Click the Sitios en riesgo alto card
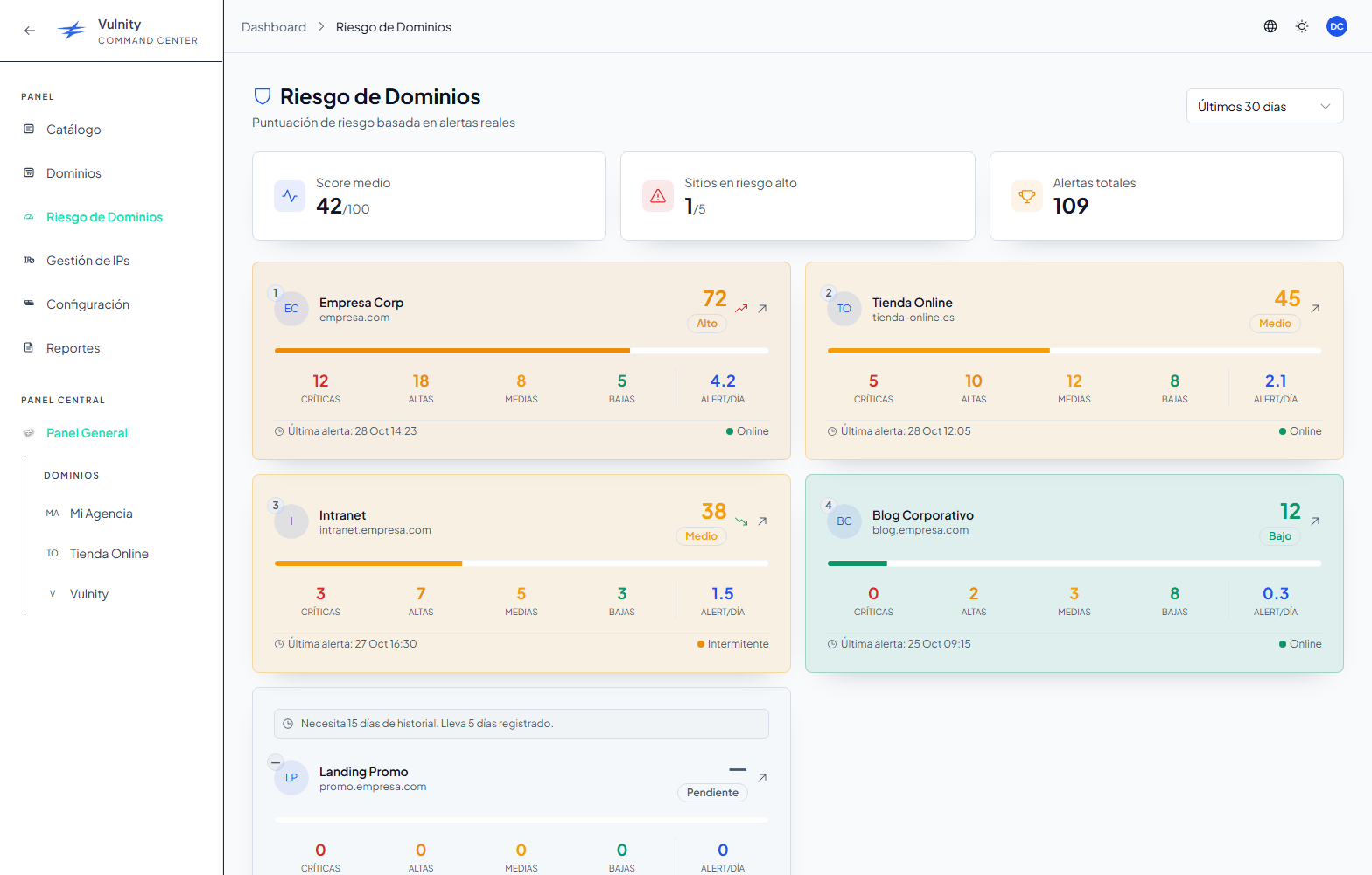This screenshot has height=875, width=1372. (x=797, y=196)
